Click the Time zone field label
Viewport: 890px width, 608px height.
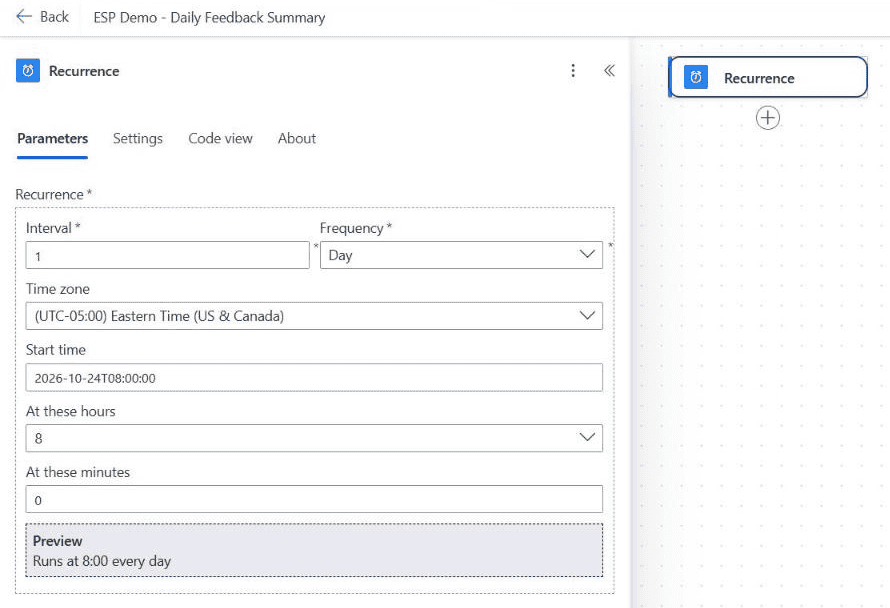(x=58, y=289)
